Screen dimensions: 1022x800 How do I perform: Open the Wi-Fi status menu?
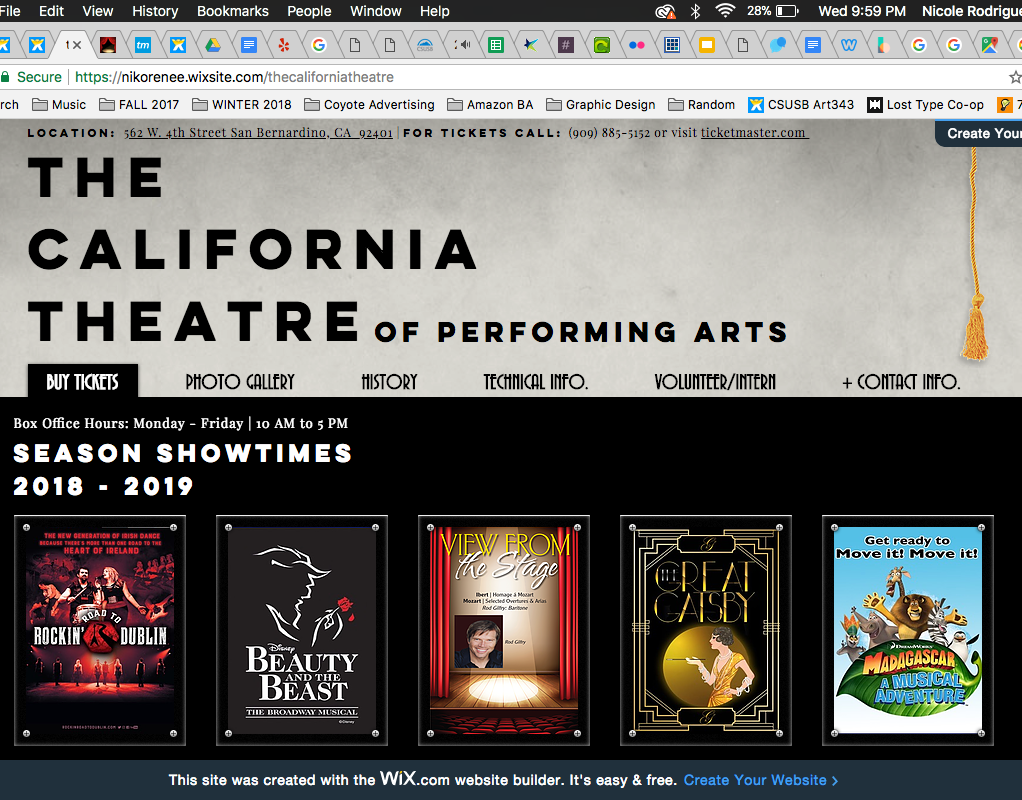click(x=725, y=10)
